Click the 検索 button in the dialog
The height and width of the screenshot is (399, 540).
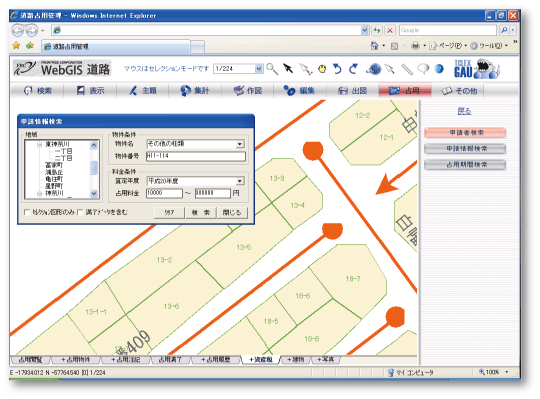click(201, 212)
